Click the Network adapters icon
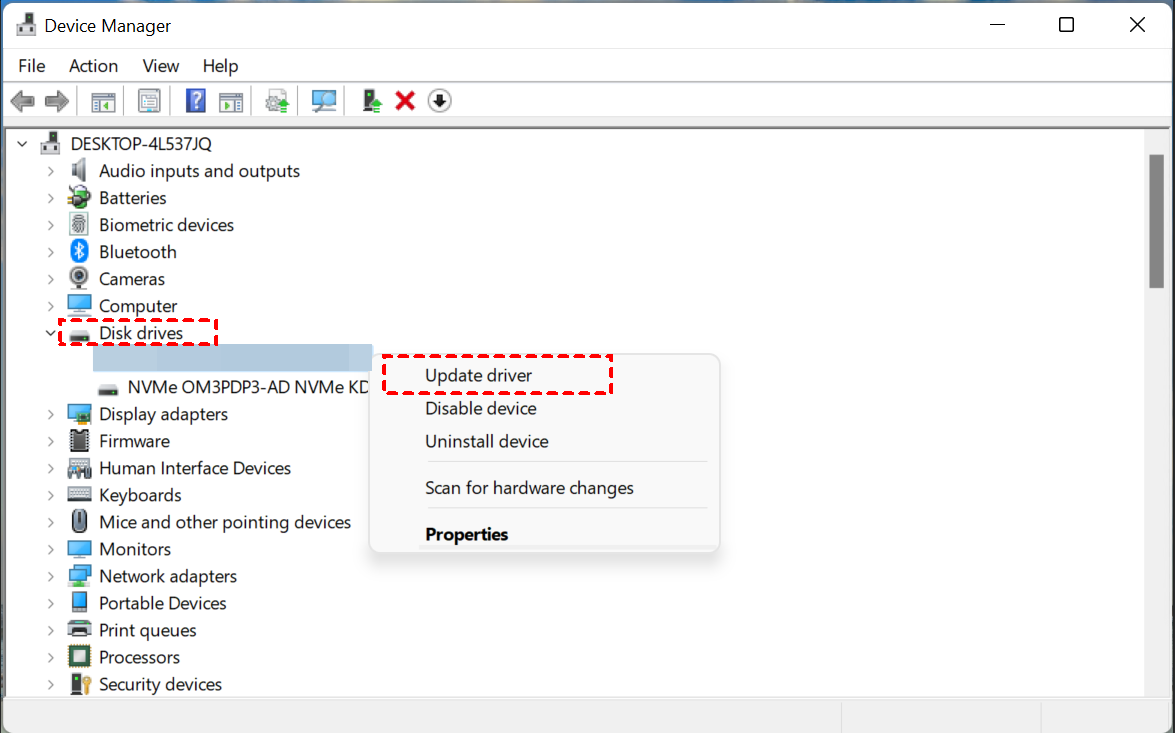This screenshot has height=733, width=1175. (79, 576)
